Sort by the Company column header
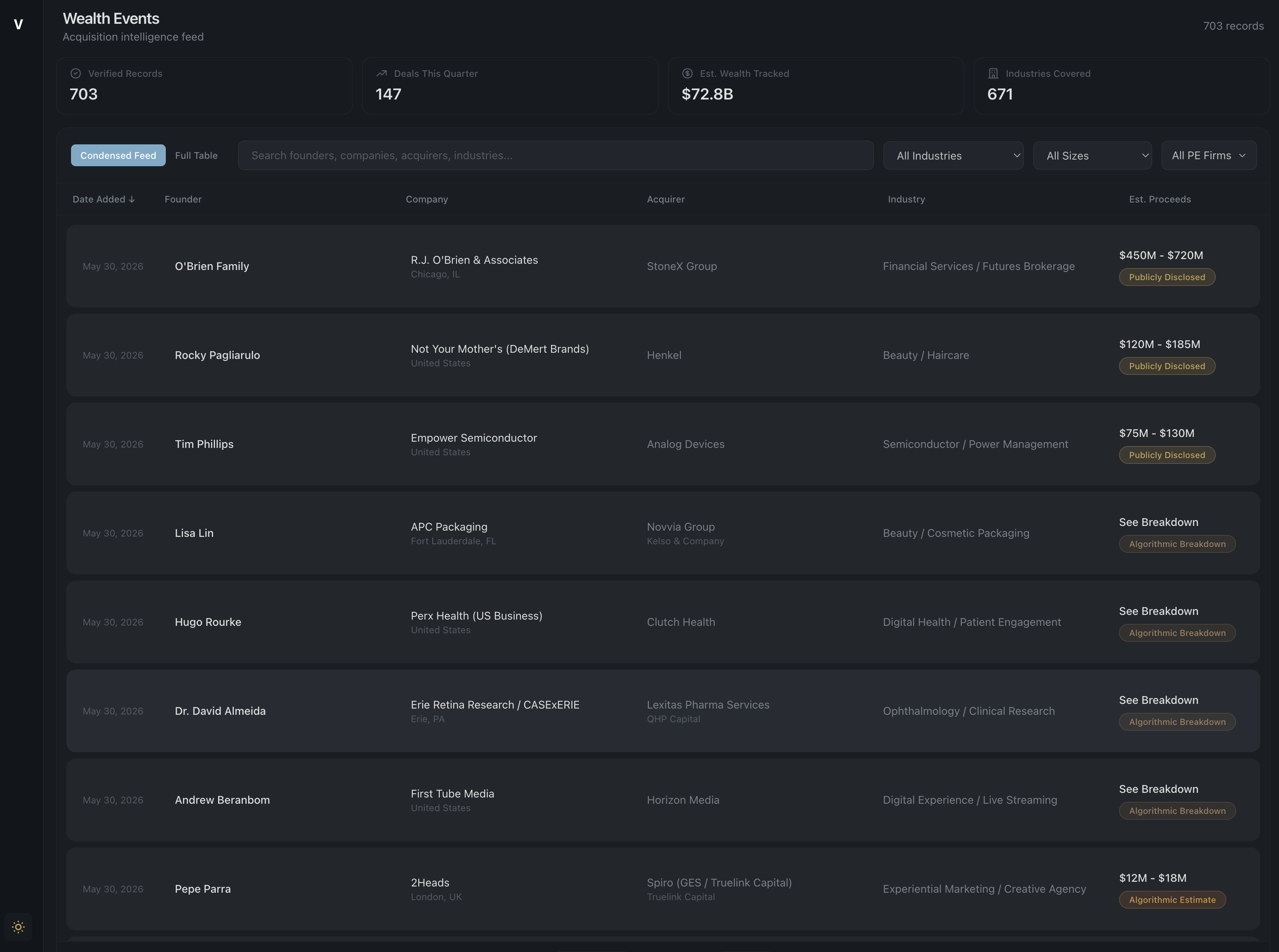Viewport: 1279px width, 952px height. 427,199
